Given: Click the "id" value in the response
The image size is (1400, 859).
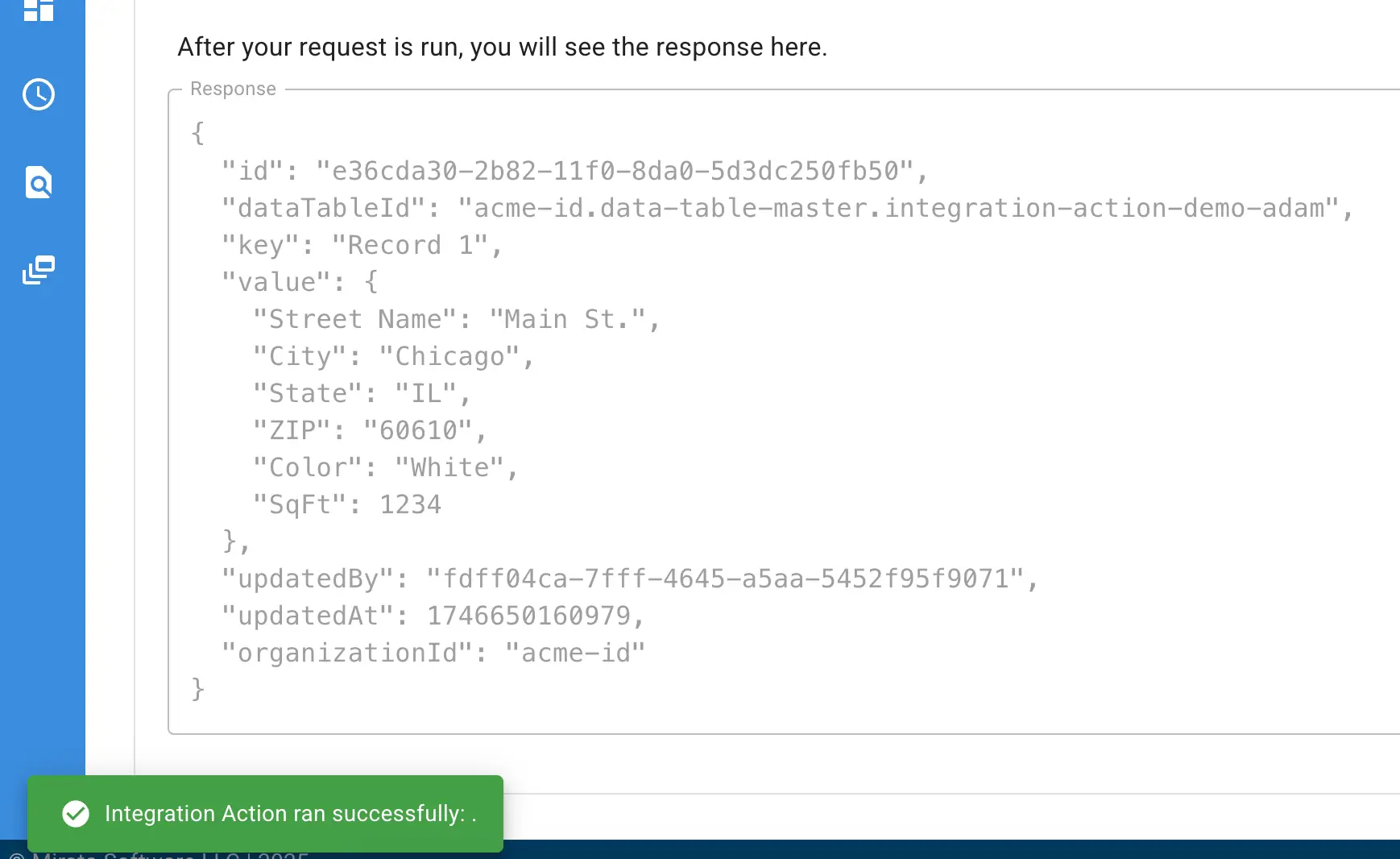Looking at the screenshot, I should (615, 171).
